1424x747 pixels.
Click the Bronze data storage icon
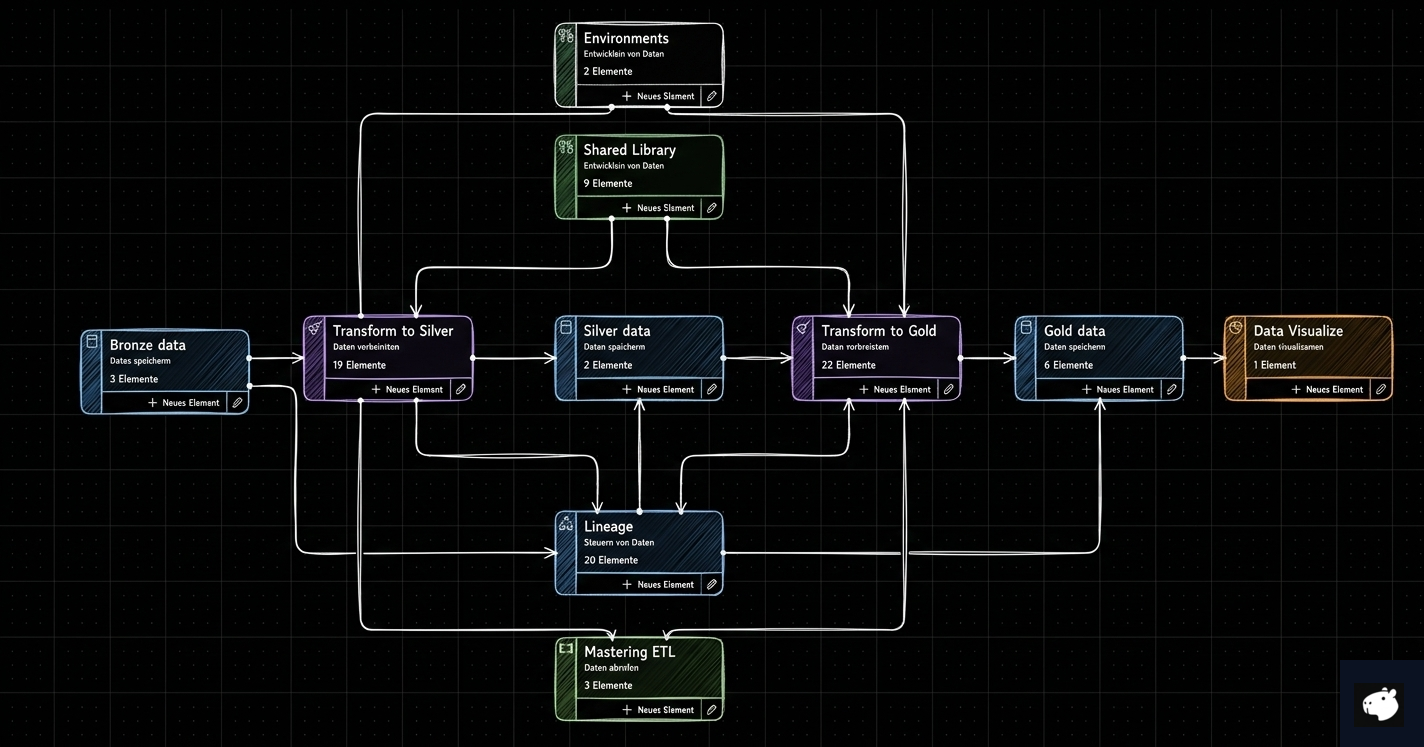[92, 342]
